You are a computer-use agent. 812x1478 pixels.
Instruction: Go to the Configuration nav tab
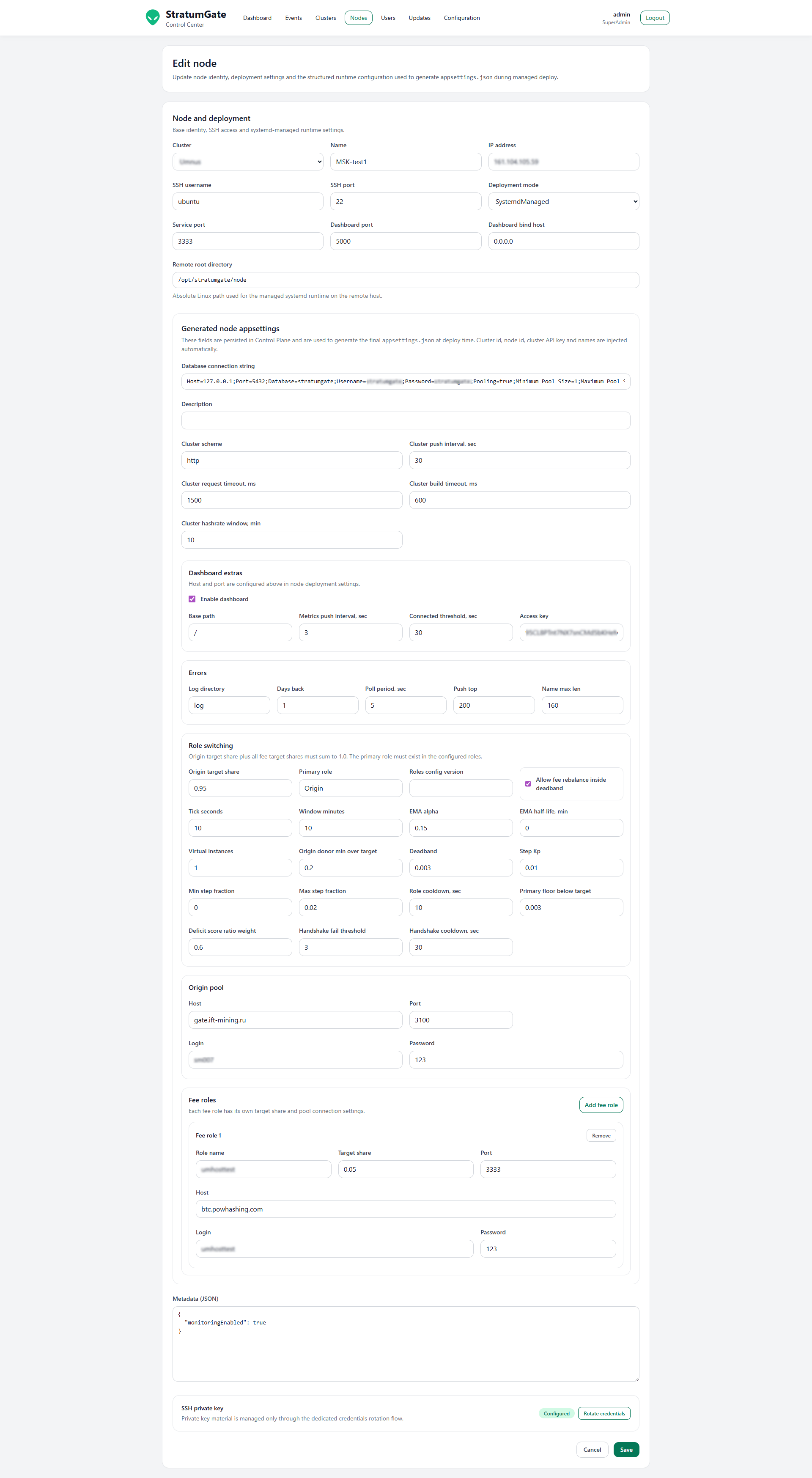point(461,18)
